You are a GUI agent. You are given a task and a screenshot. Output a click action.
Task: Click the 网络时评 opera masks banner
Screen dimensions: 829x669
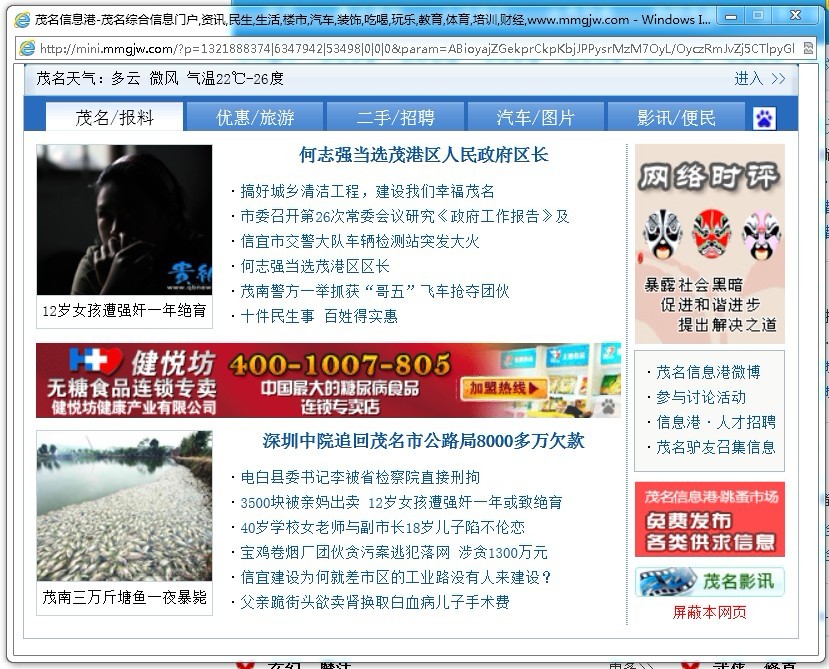(709, 243)
